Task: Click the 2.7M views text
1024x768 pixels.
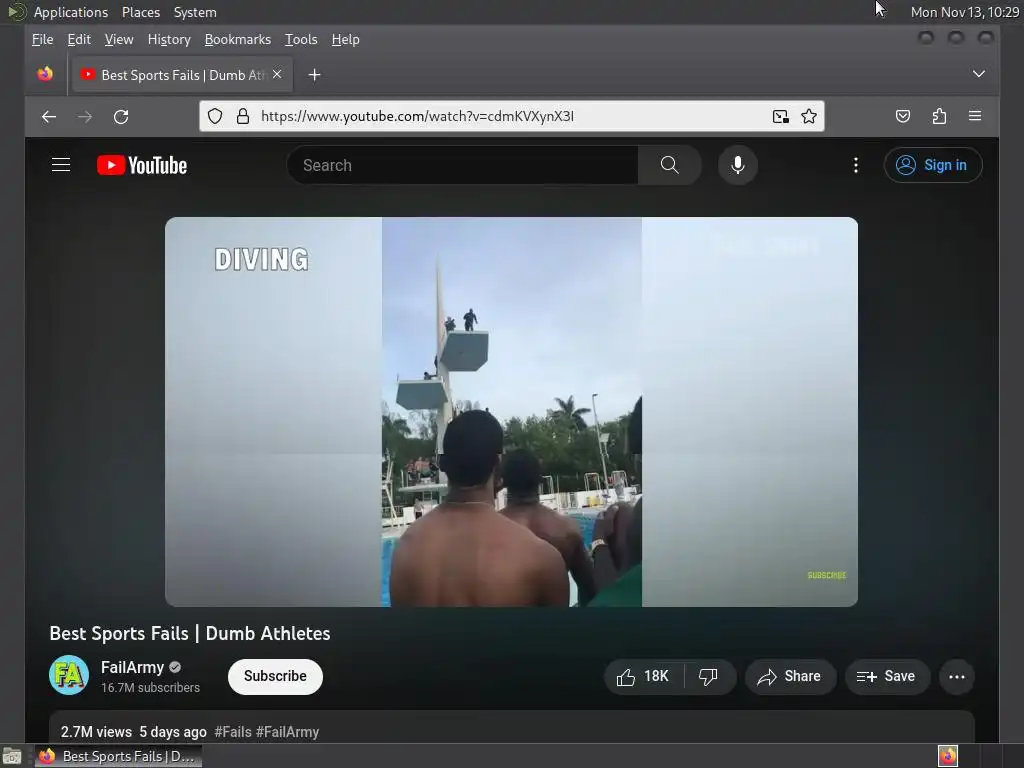Action: point(96,732)
